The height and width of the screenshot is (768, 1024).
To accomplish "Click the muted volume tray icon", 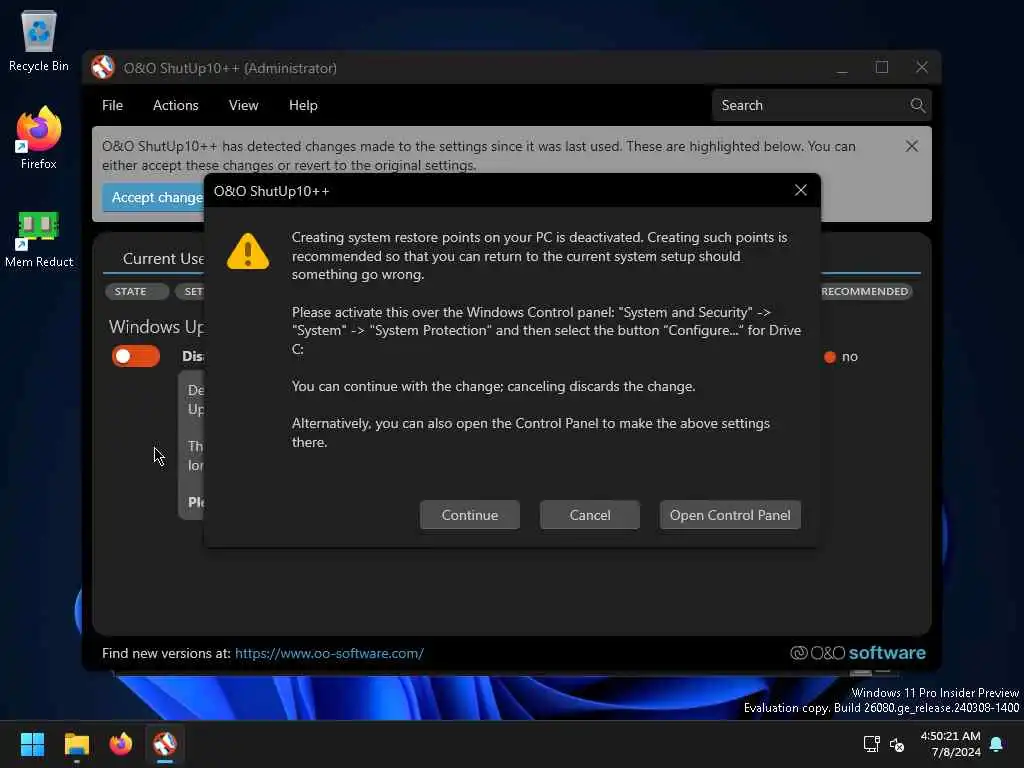I will (897, 744).
